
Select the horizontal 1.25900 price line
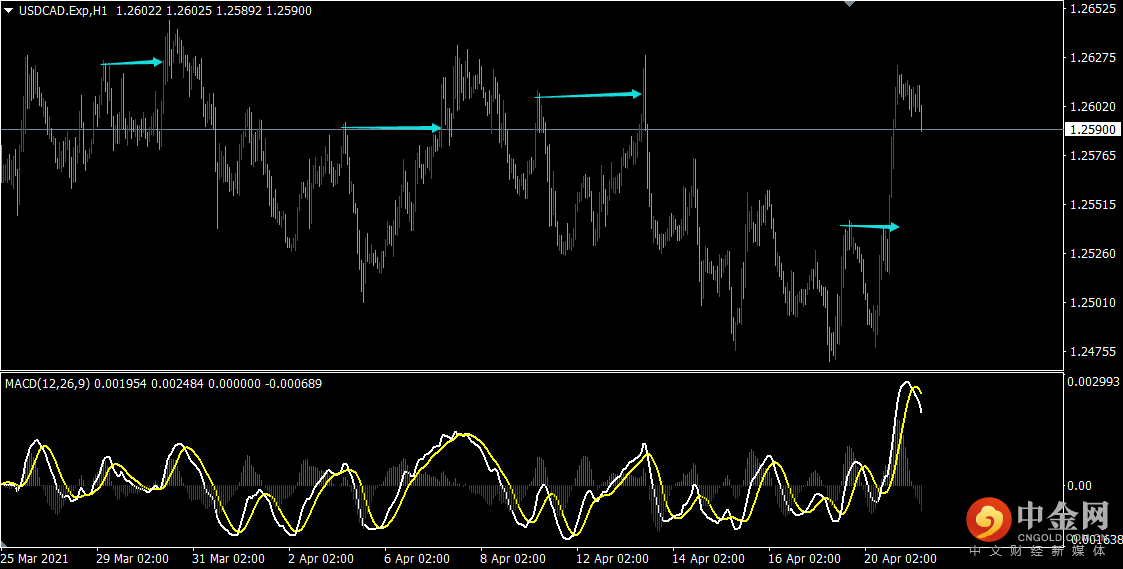pos(532,130)
